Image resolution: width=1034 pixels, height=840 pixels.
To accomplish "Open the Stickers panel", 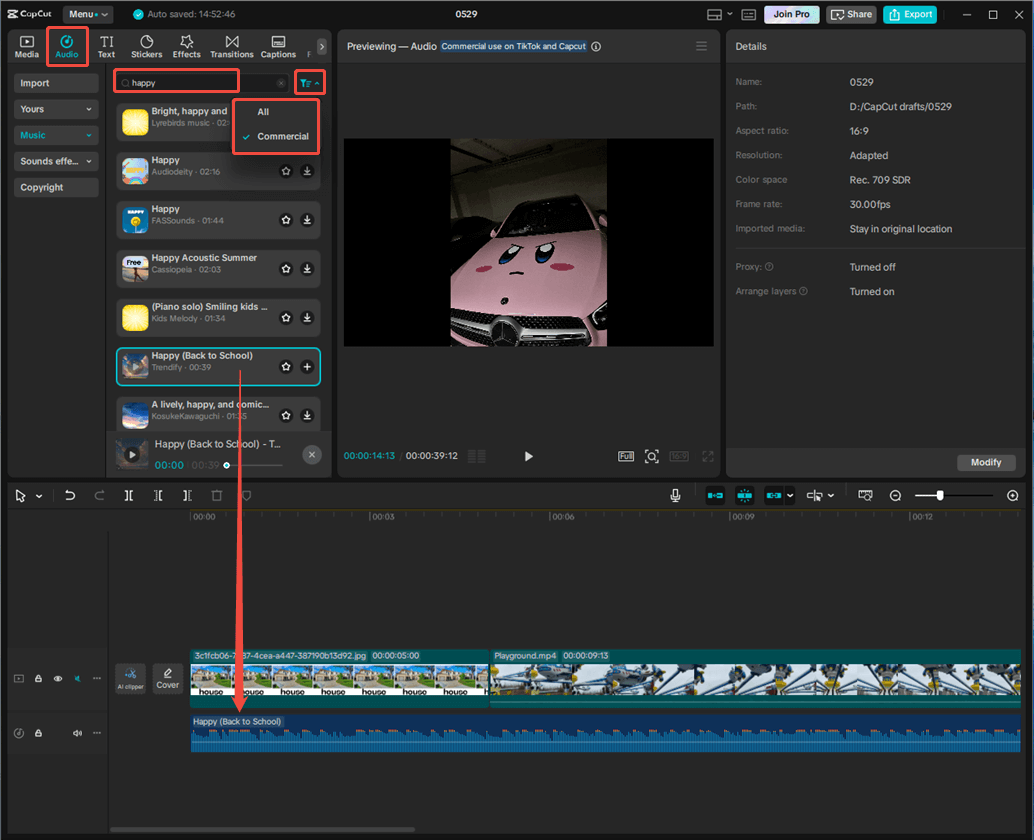I will [x=146, y=47].
